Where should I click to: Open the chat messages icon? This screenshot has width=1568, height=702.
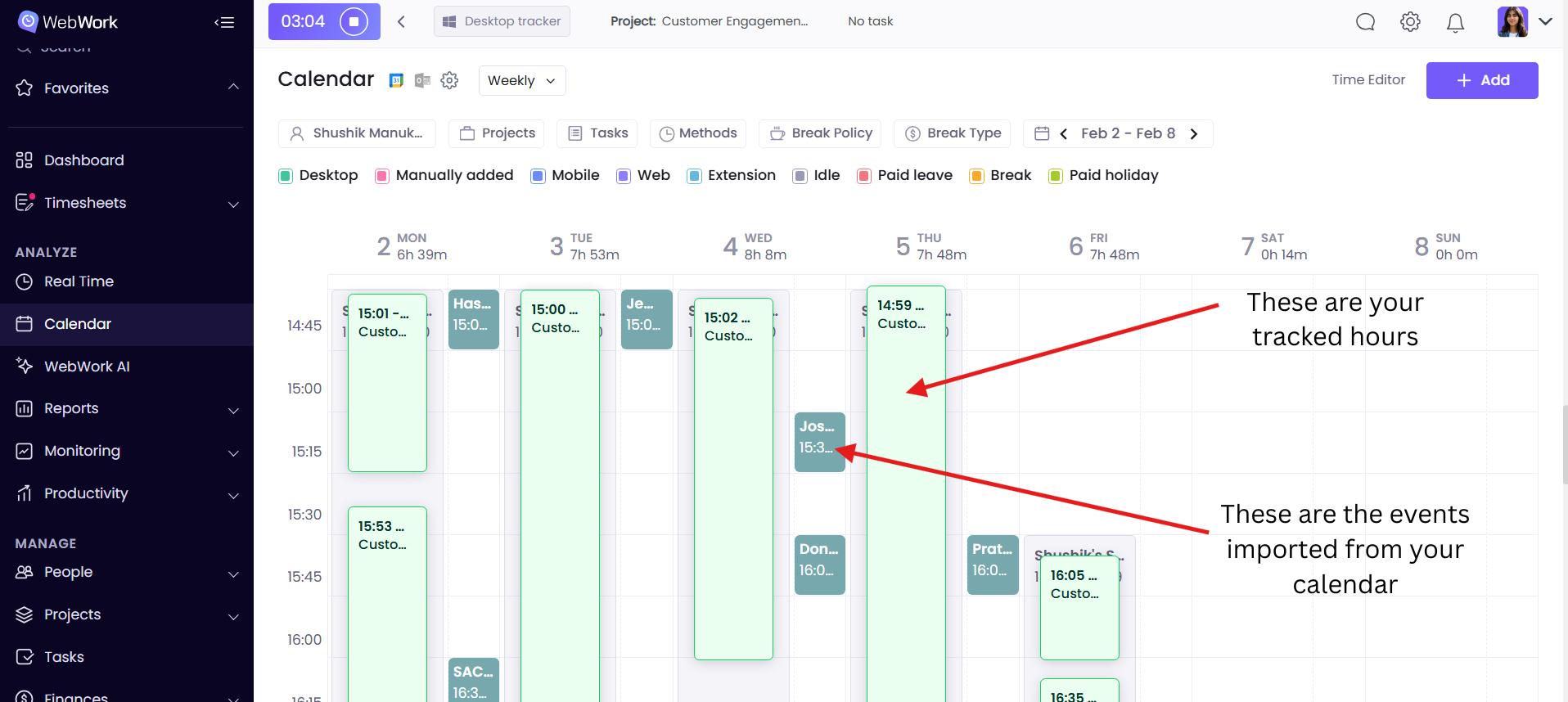click(1365, 22)
